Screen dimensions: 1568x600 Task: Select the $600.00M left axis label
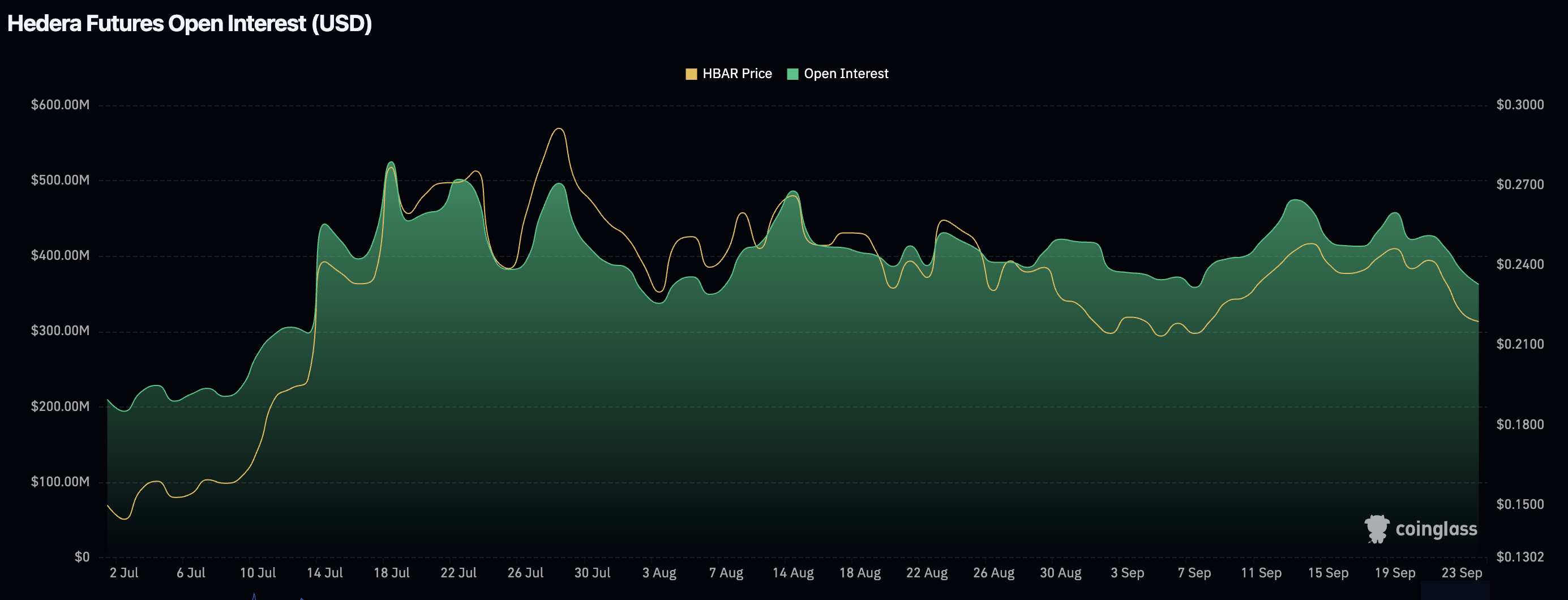pyautogui.click(x=60, y=104)
